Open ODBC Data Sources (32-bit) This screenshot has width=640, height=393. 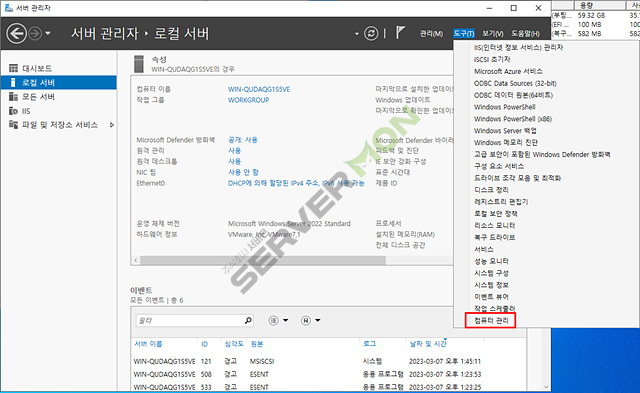(x=515, y=83)
